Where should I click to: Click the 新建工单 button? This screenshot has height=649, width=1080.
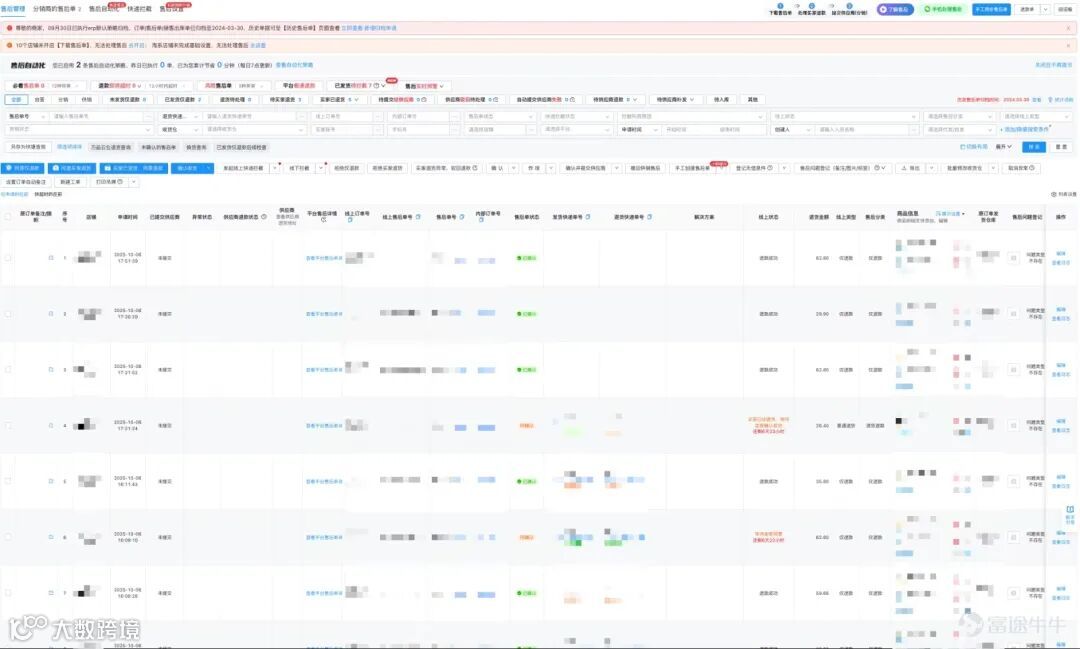click(70, 182)
